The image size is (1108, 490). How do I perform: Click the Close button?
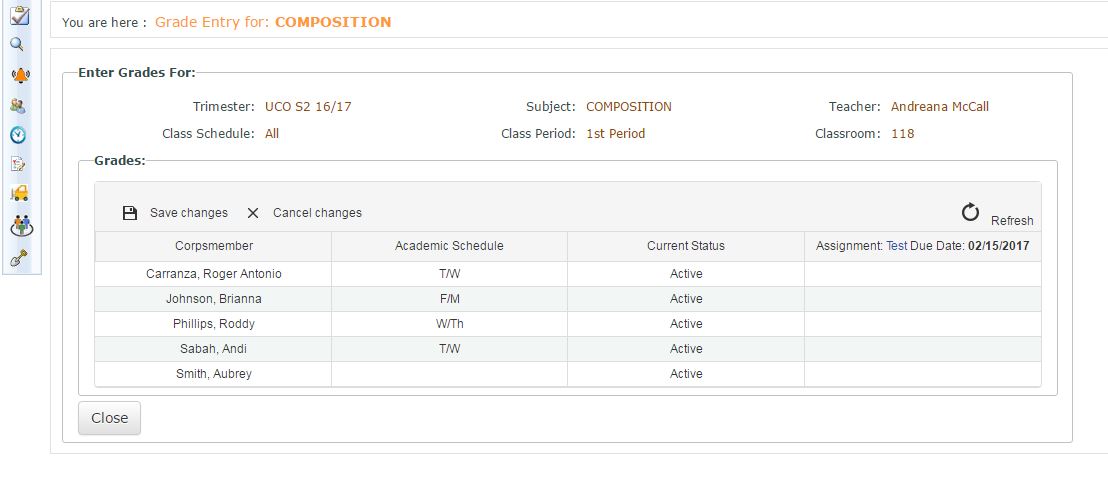click(x=109, y=418)
